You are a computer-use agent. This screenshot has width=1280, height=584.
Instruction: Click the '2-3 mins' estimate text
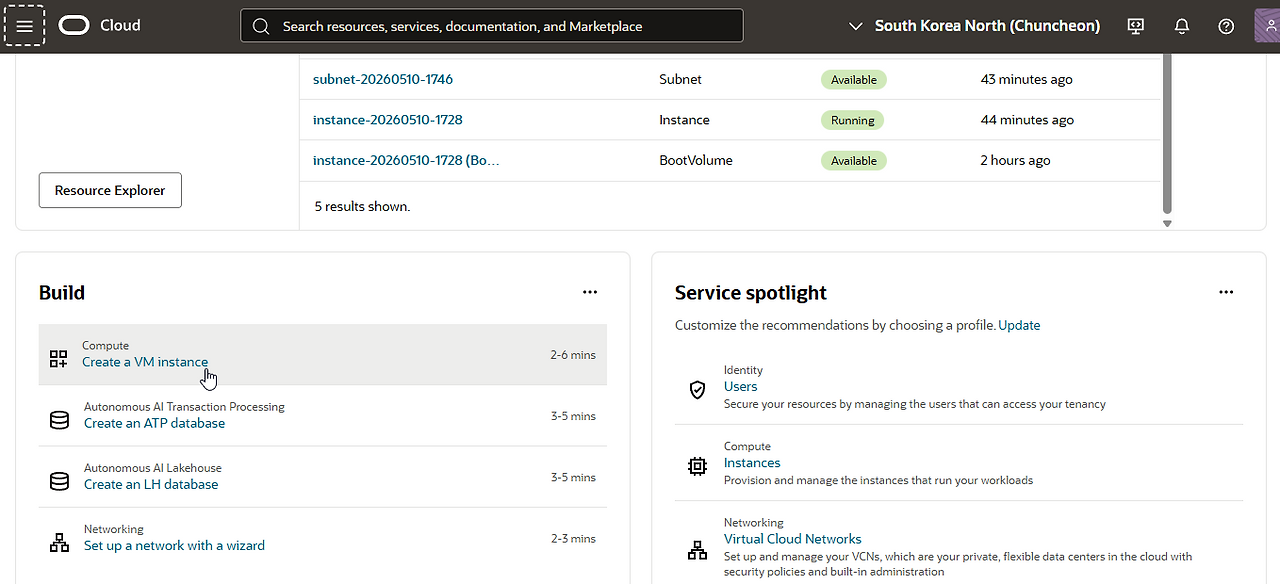573,539
